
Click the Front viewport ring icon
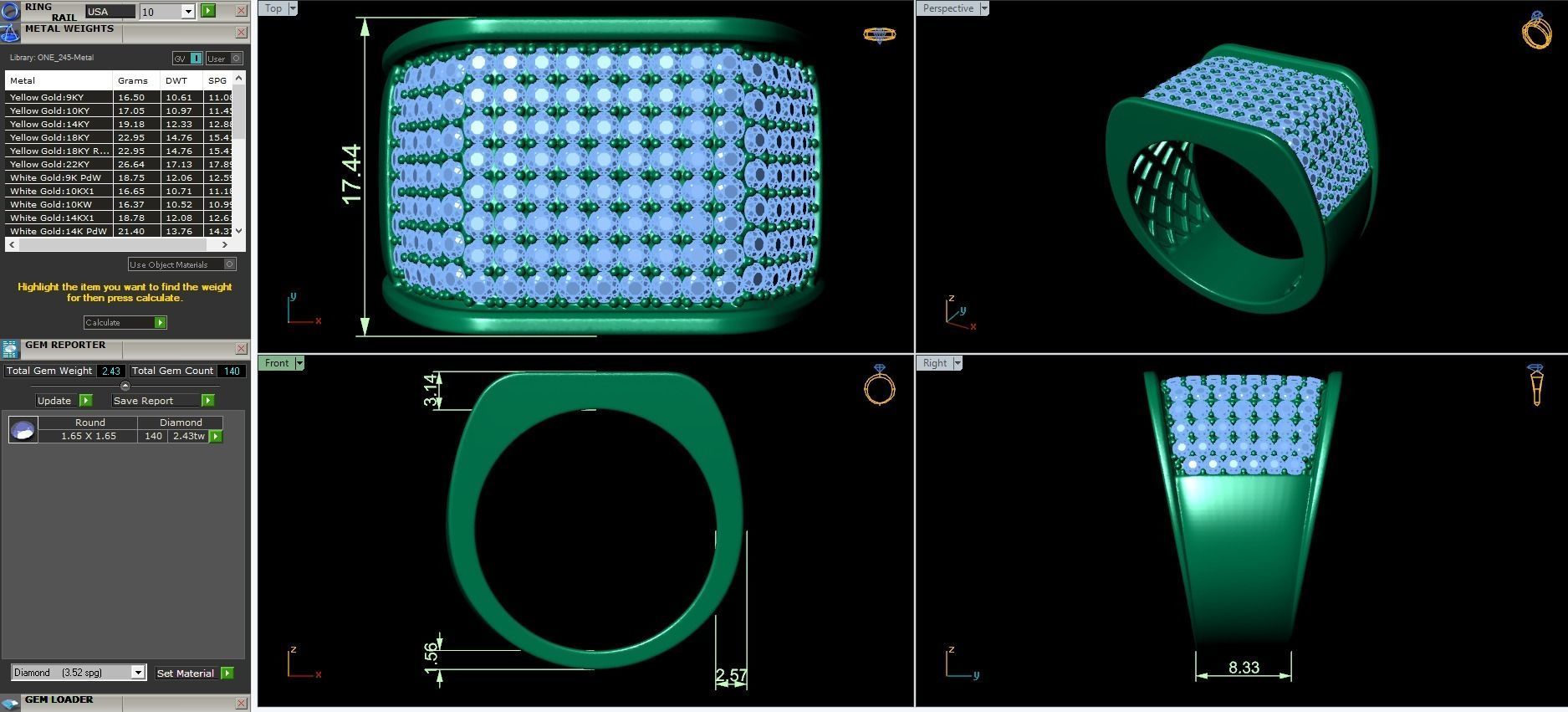click(880, 384)
